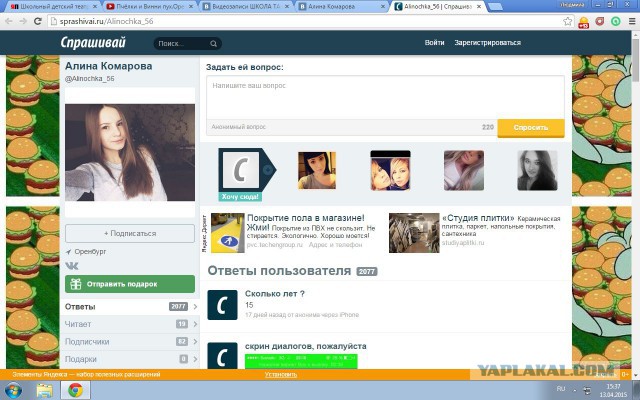Viewport: 640px width, 400px height.
Task: Reload the page with refresh icon
Action: (x=38, y=21)
